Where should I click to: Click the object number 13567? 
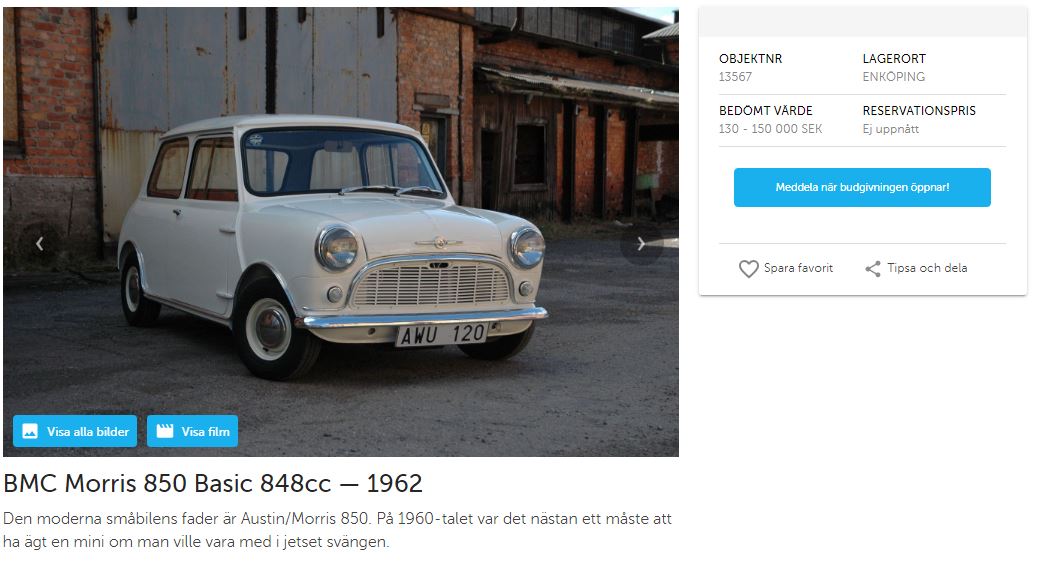[x=736, y=77]
